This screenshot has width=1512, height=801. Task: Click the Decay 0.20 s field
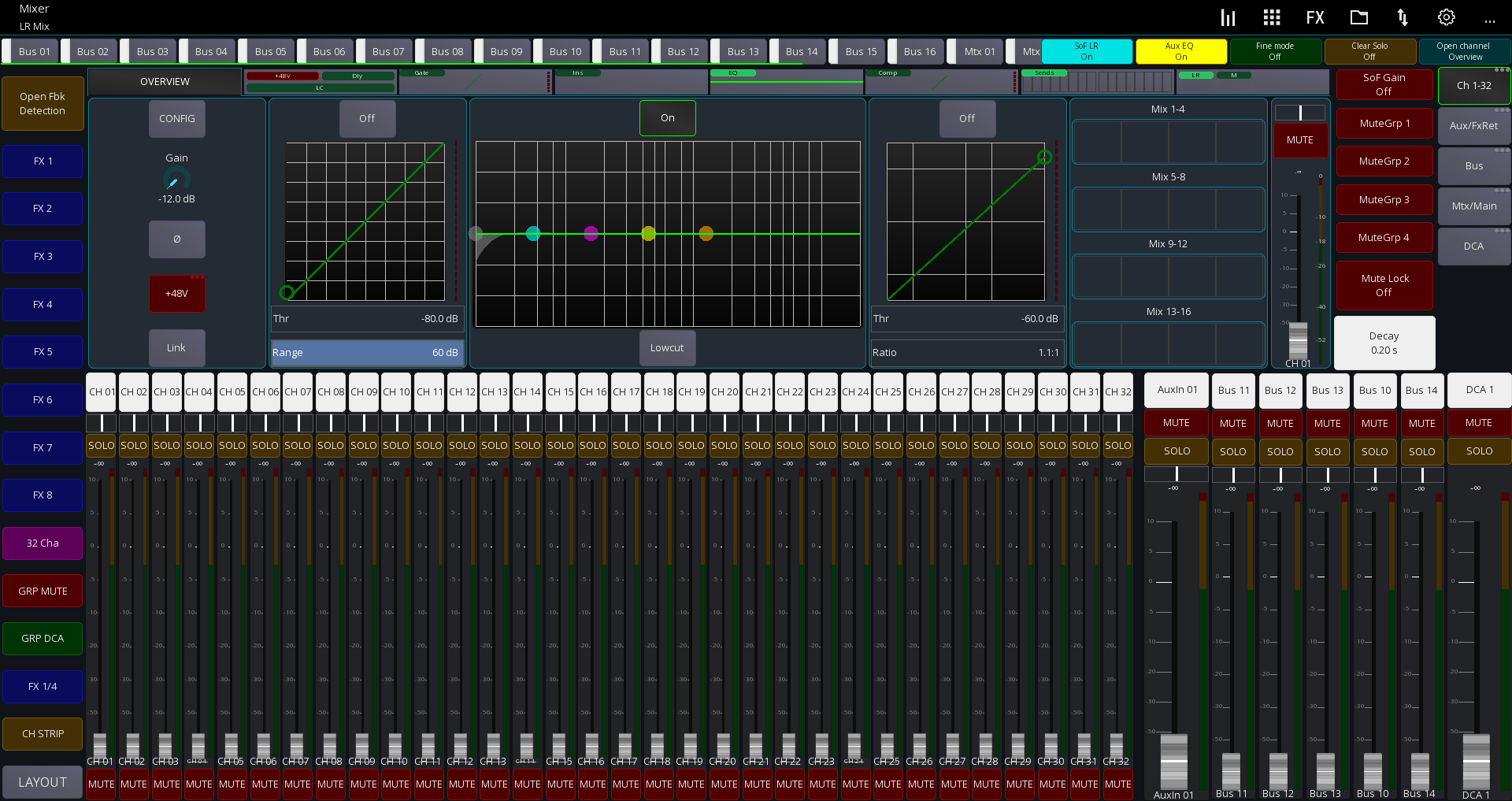(1384, 343)
